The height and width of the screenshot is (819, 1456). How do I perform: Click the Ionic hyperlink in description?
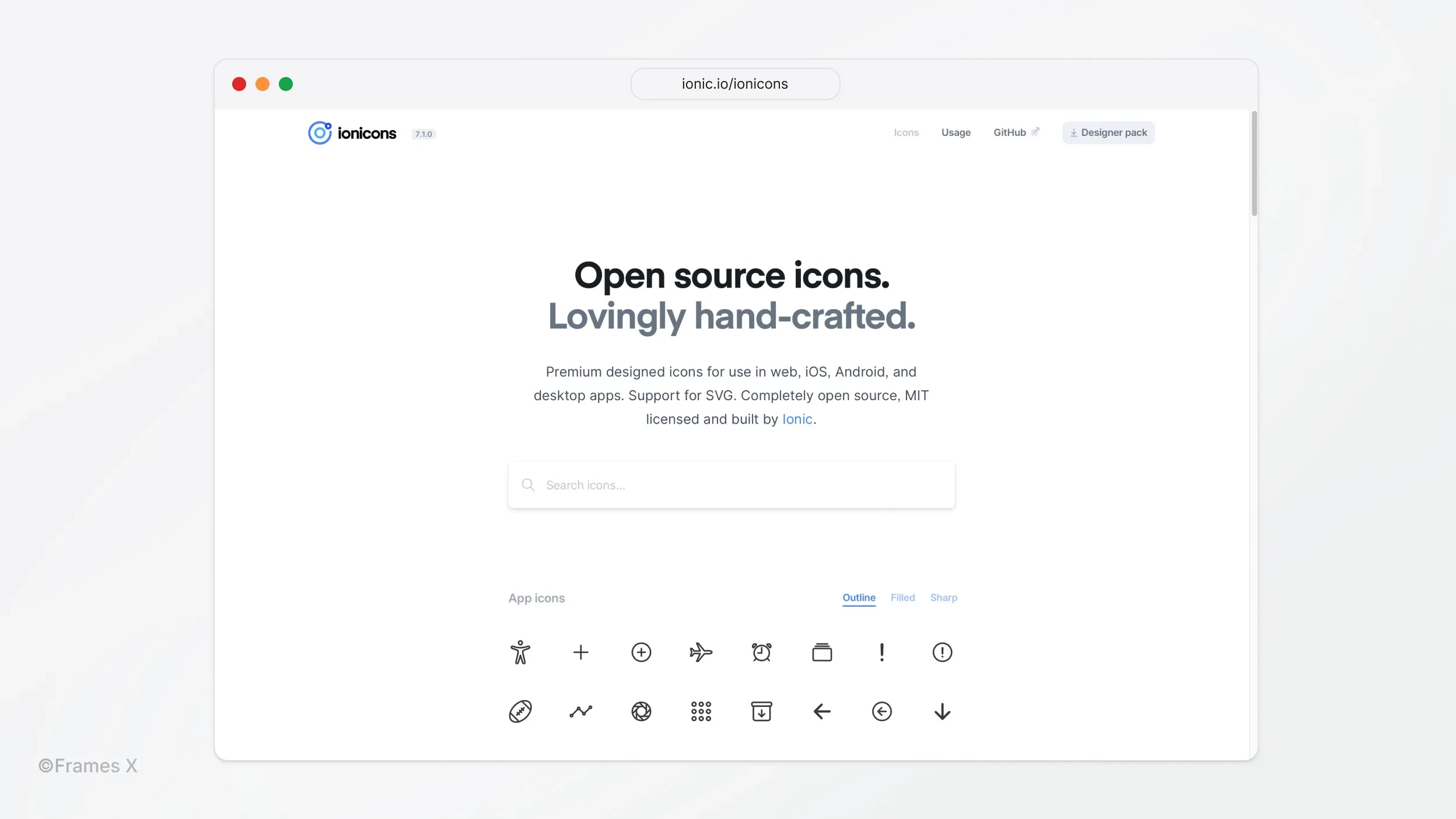pyautogui.click(x=798, y=418)
